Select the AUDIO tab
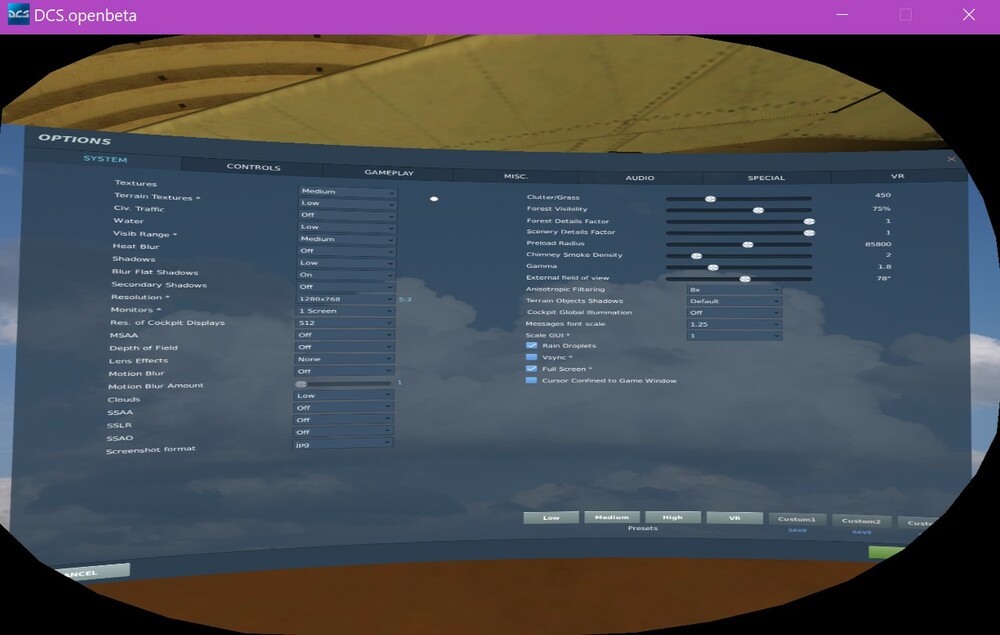This screenshot has height=635, width=1000. point(640,178)
